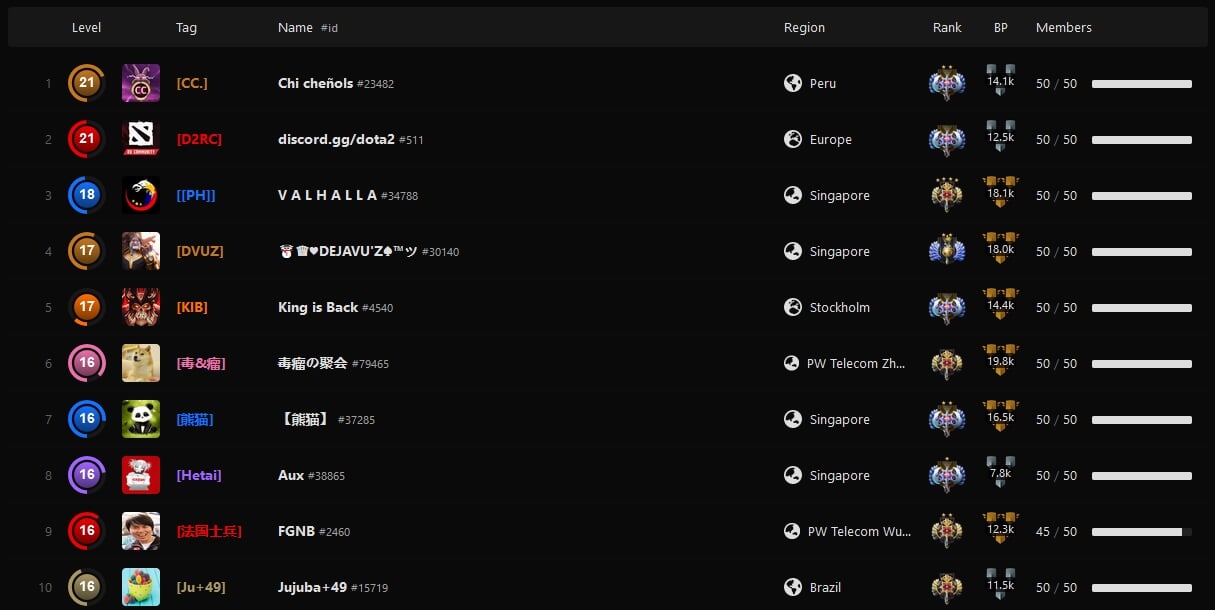
Task: Click the BP badge icon for Aux guild
Action: 1000,474
